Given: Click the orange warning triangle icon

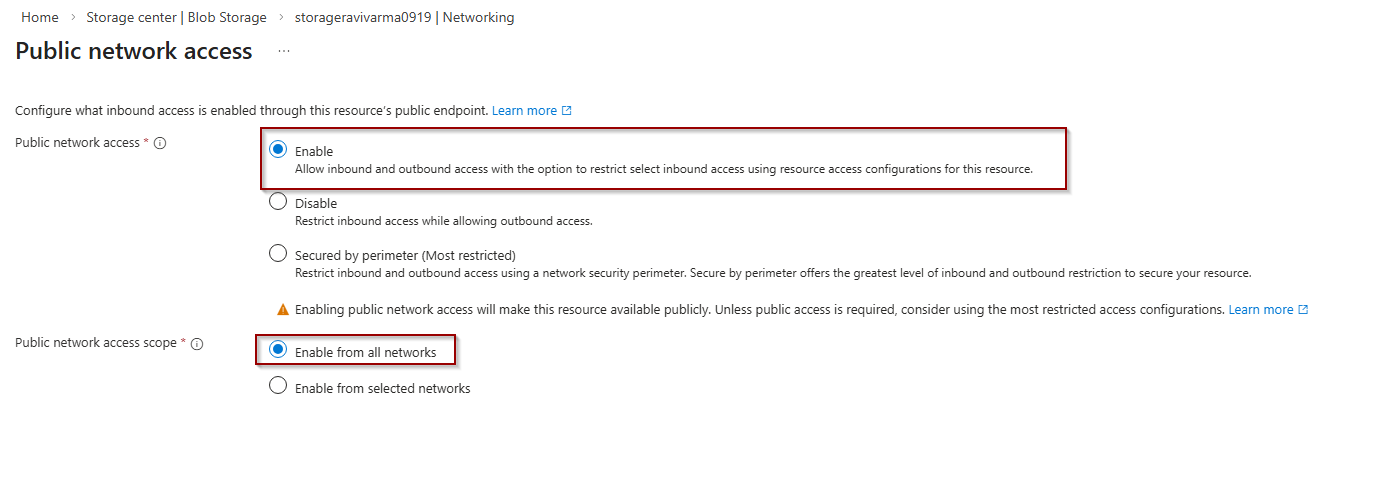Looking at the screenshot, I should pos(283,310).
